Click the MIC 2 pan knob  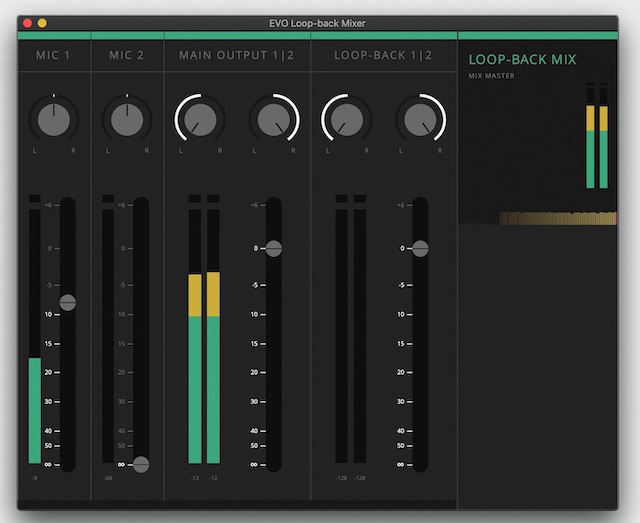[x=127, y=119]
